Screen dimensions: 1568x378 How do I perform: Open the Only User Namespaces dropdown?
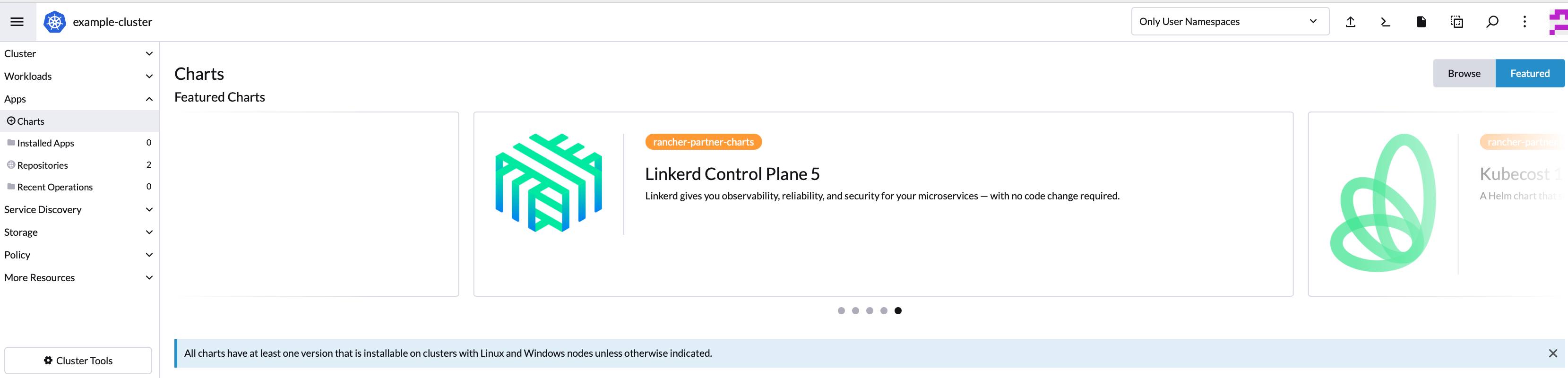1229,21
